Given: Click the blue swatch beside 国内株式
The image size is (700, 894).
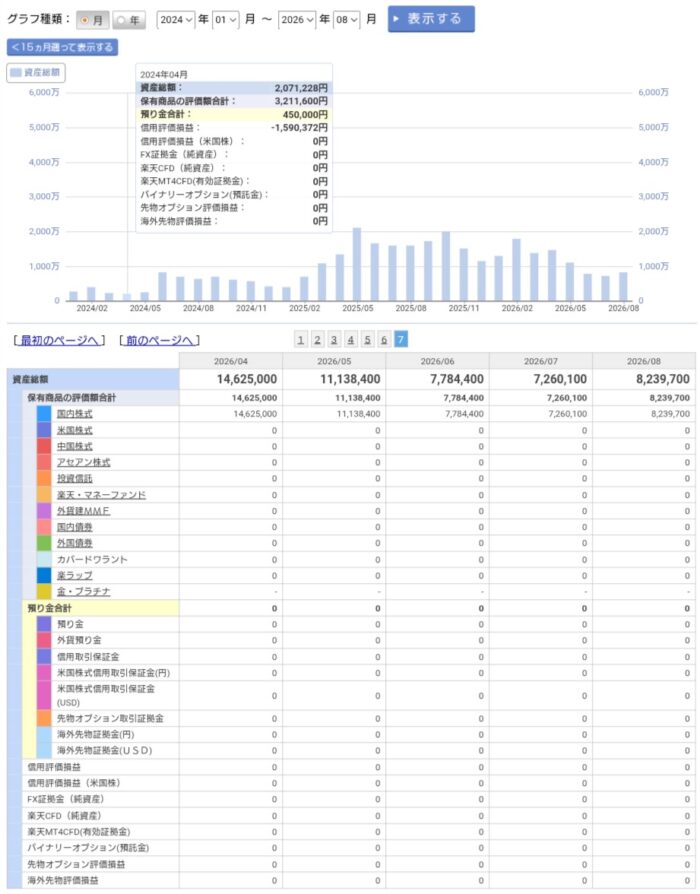Looking at the screenshot, I should pos(44,414).
